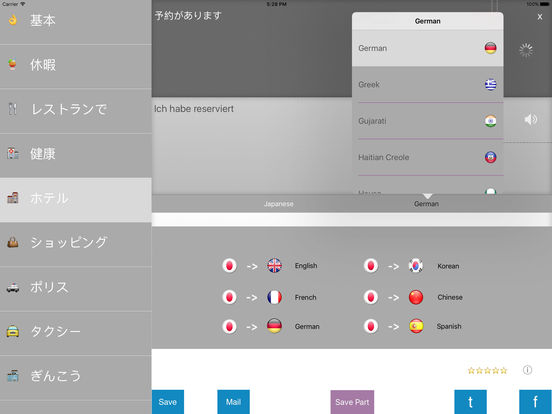
Task: Share via the Facebook f button
Action: coord(535,402)
